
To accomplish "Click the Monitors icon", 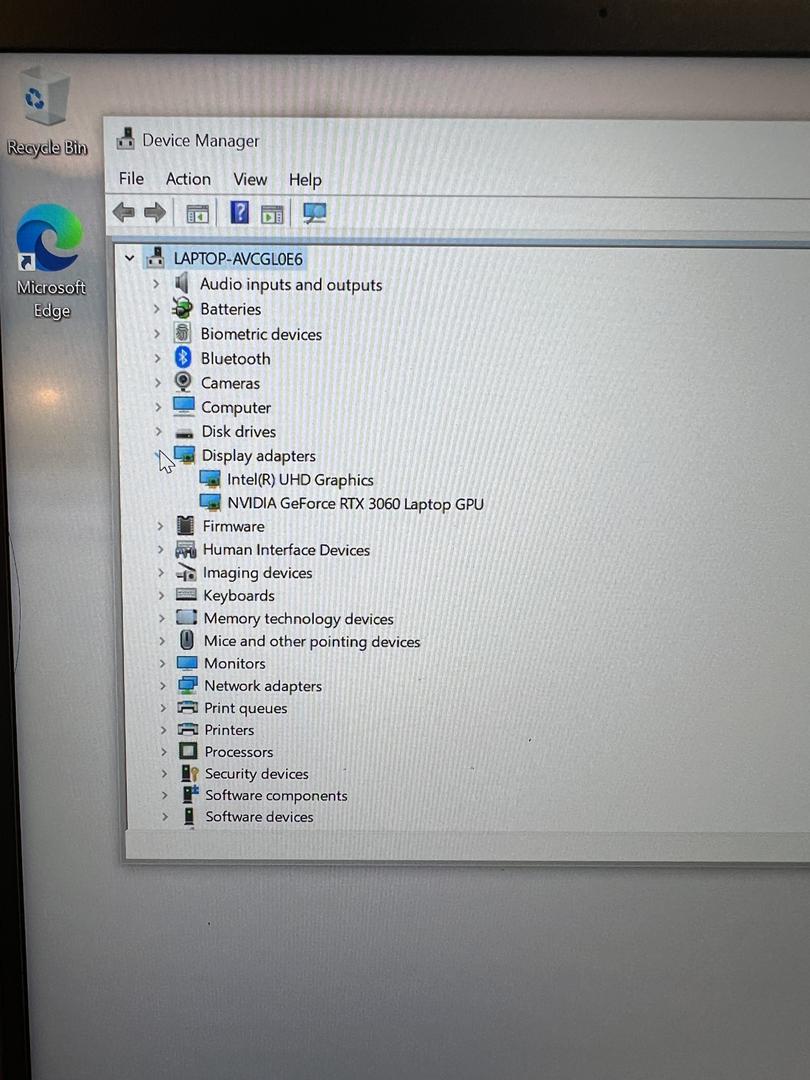I will coord(187,663).
